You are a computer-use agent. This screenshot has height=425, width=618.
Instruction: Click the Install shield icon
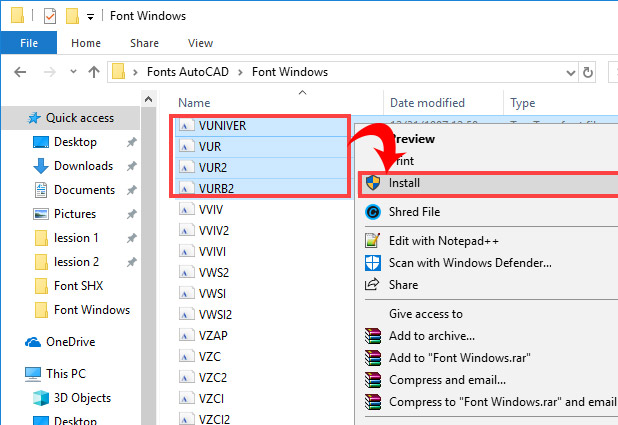pos(373,183)
